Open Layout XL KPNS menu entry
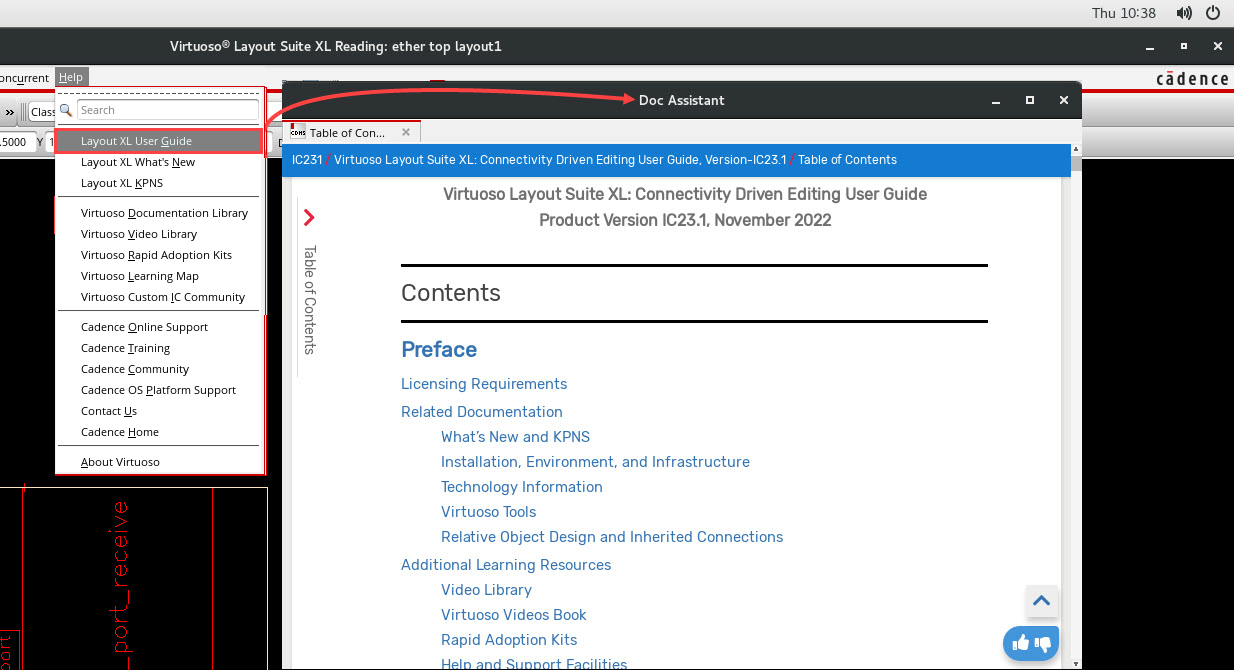The width and height of the screenshot is (1234, 670). coord(122,183)
